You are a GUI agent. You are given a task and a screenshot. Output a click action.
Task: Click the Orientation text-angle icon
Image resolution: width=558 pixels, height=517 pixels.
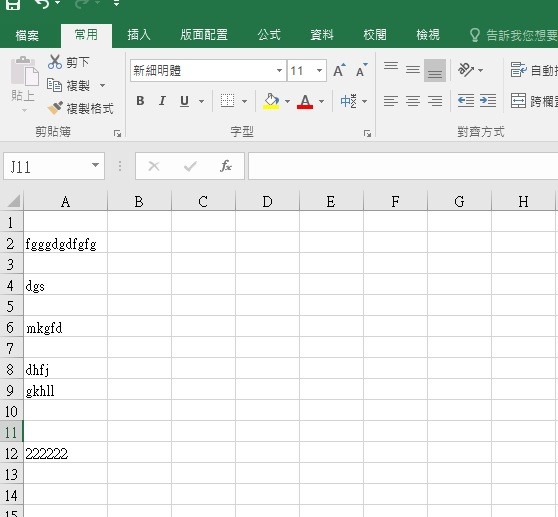pyautogui.click(x=466, y=70)
